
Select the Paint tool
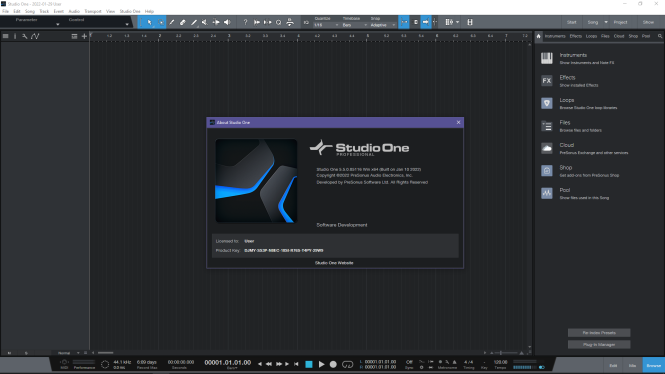pos(194,22)
